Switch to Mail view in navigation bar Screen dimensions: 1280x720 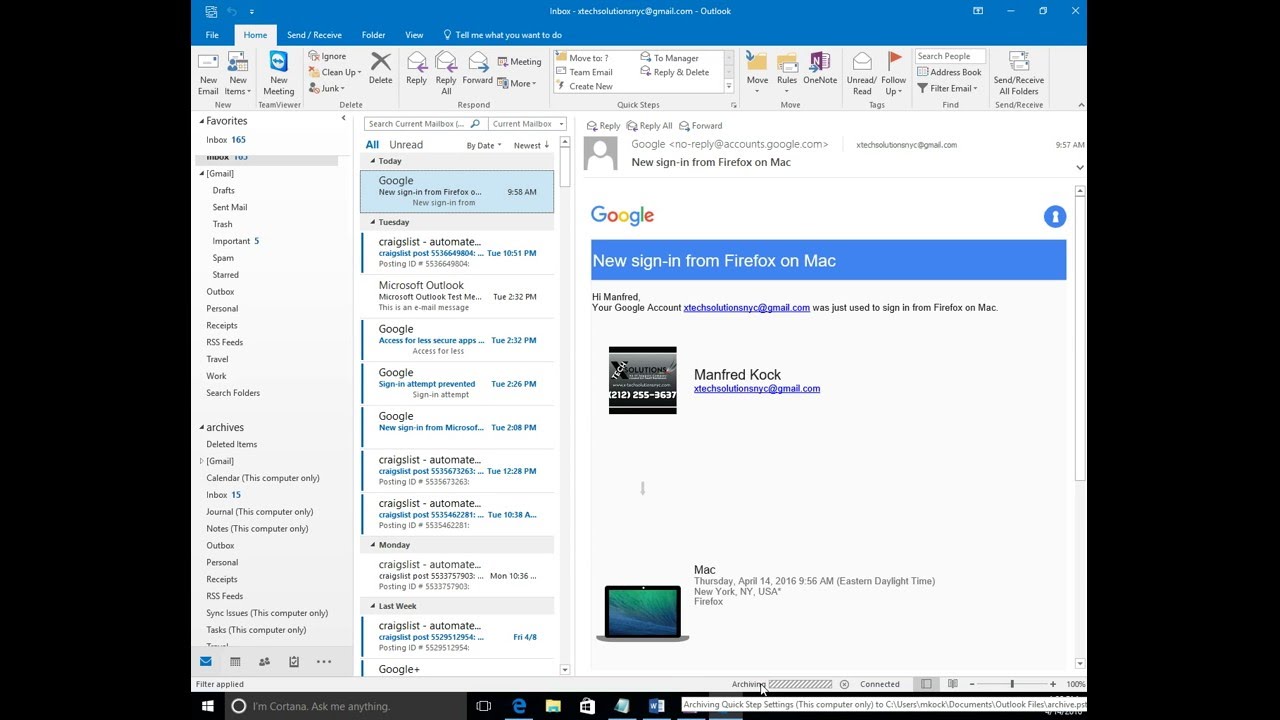tap(206, 661)
